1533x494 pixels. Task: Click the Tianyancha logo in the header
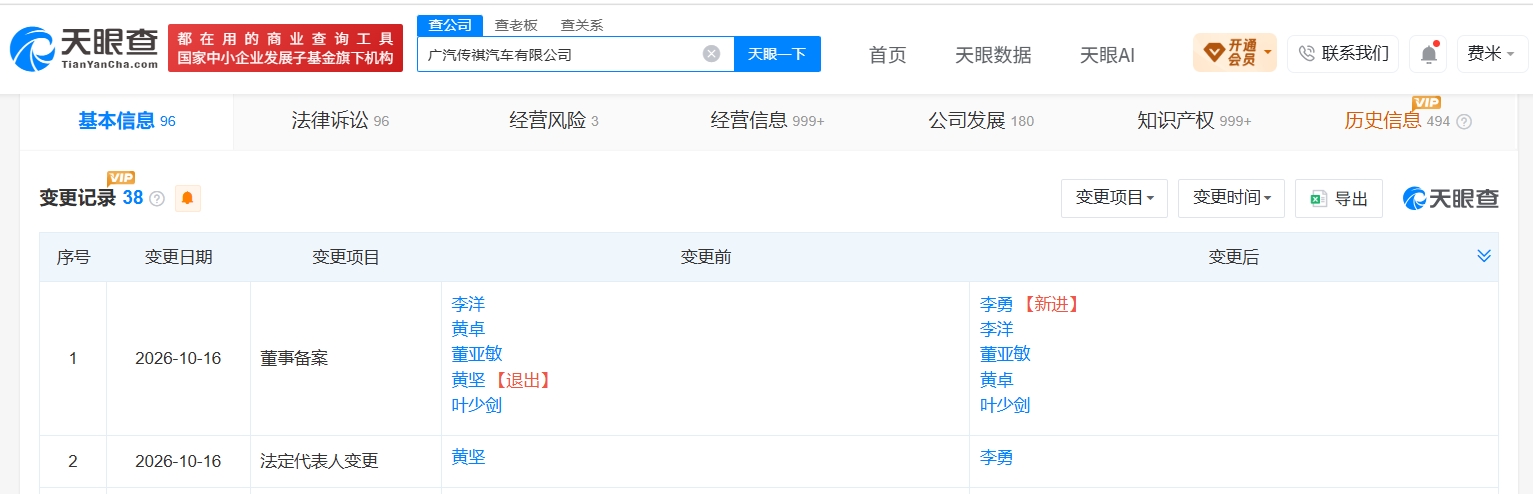[x=84, y=48]
